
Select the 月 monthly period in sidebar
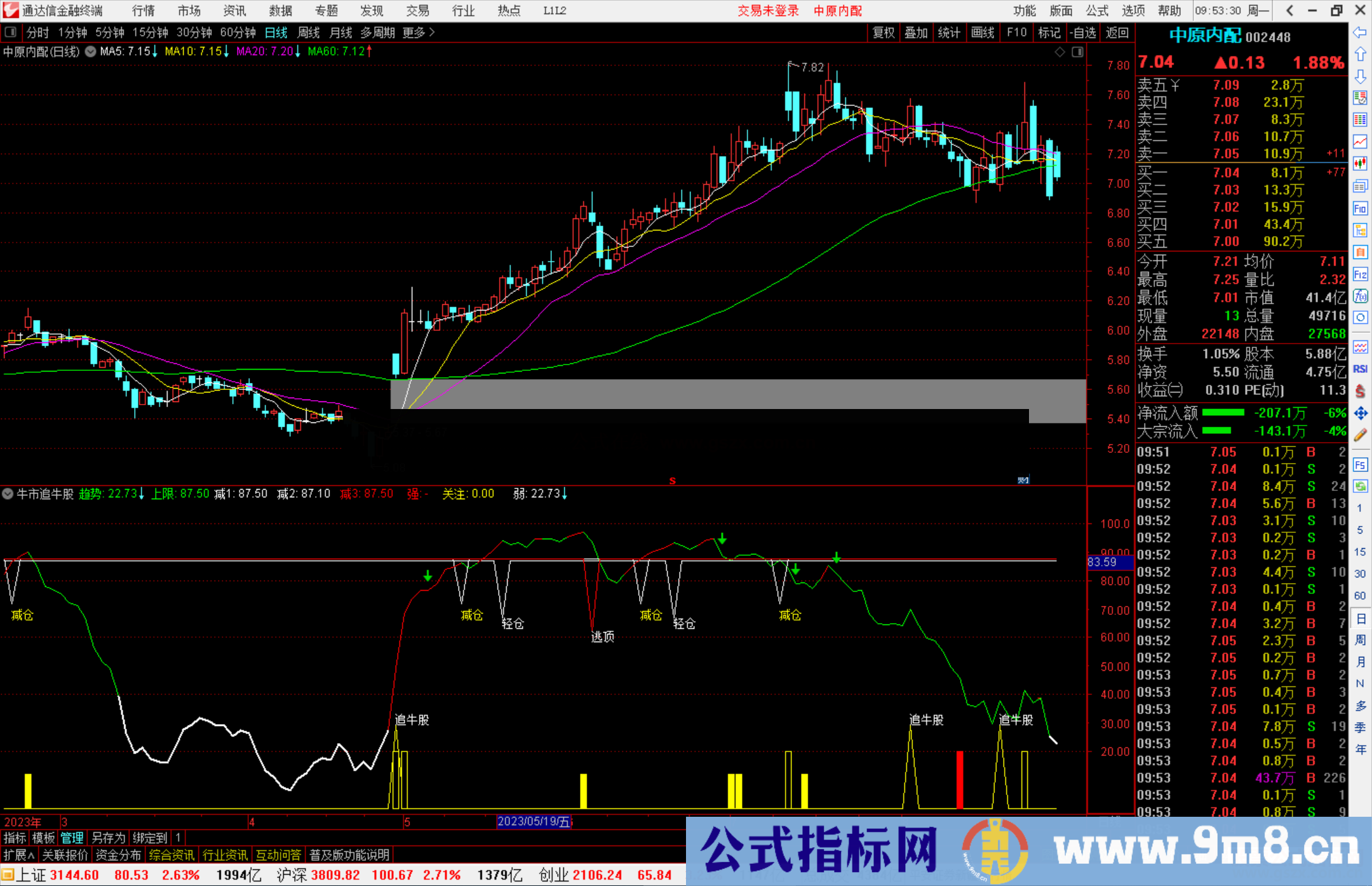tap(1360, 662)
